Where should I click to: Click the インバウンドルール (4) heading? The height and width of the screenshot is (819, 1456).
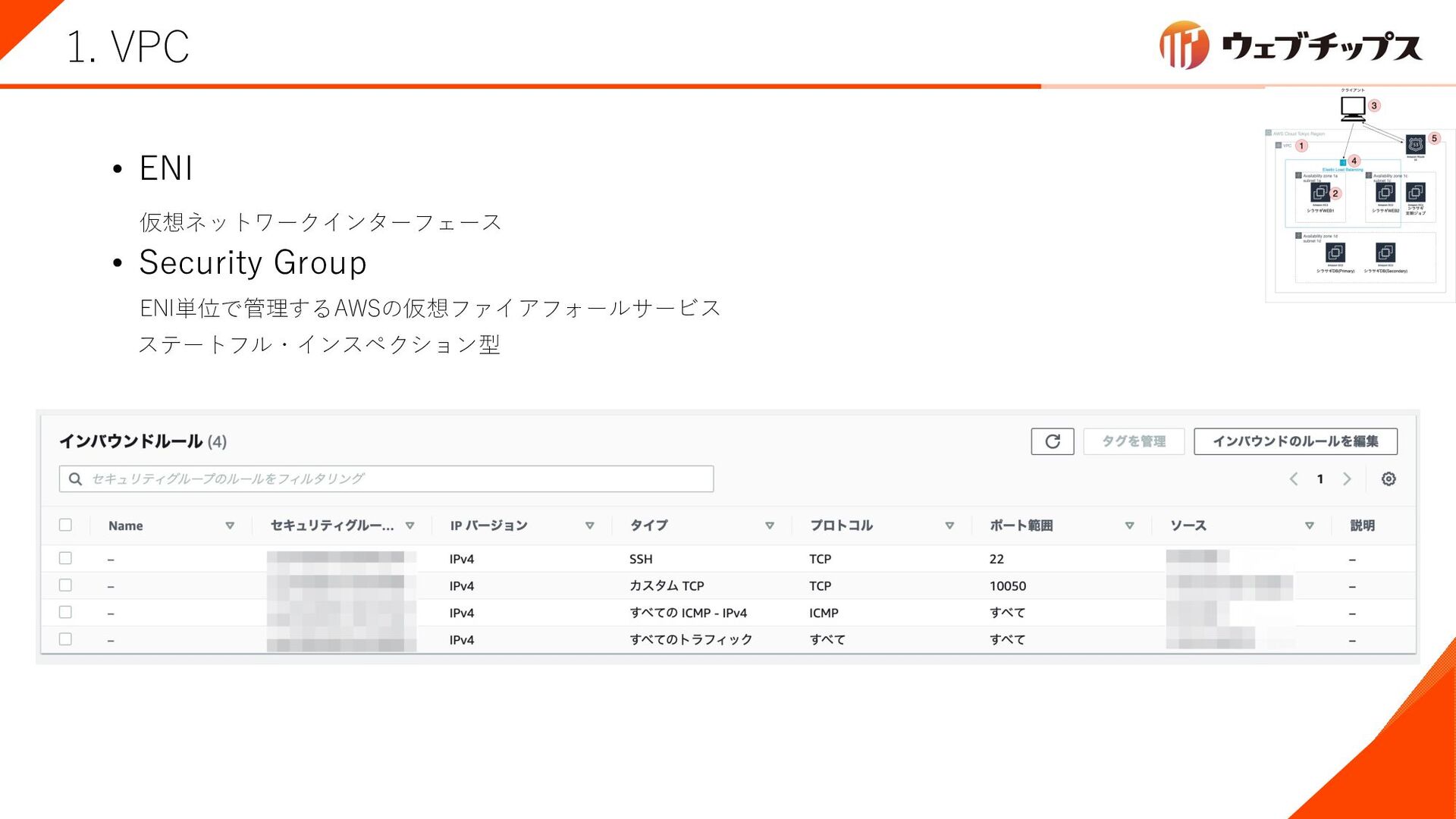(x=143, y=441)
